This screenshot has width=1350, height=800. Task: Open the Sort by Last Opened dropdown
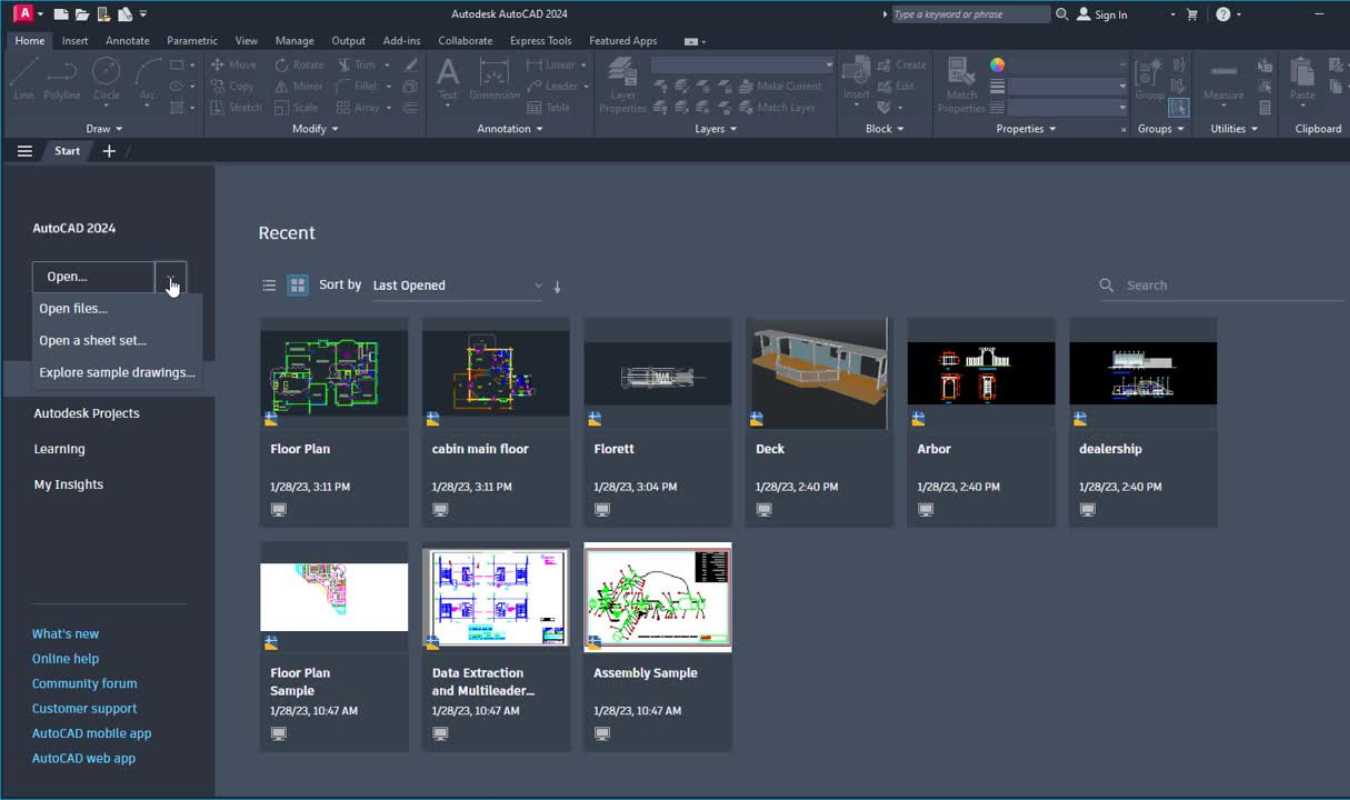(457, 285)
